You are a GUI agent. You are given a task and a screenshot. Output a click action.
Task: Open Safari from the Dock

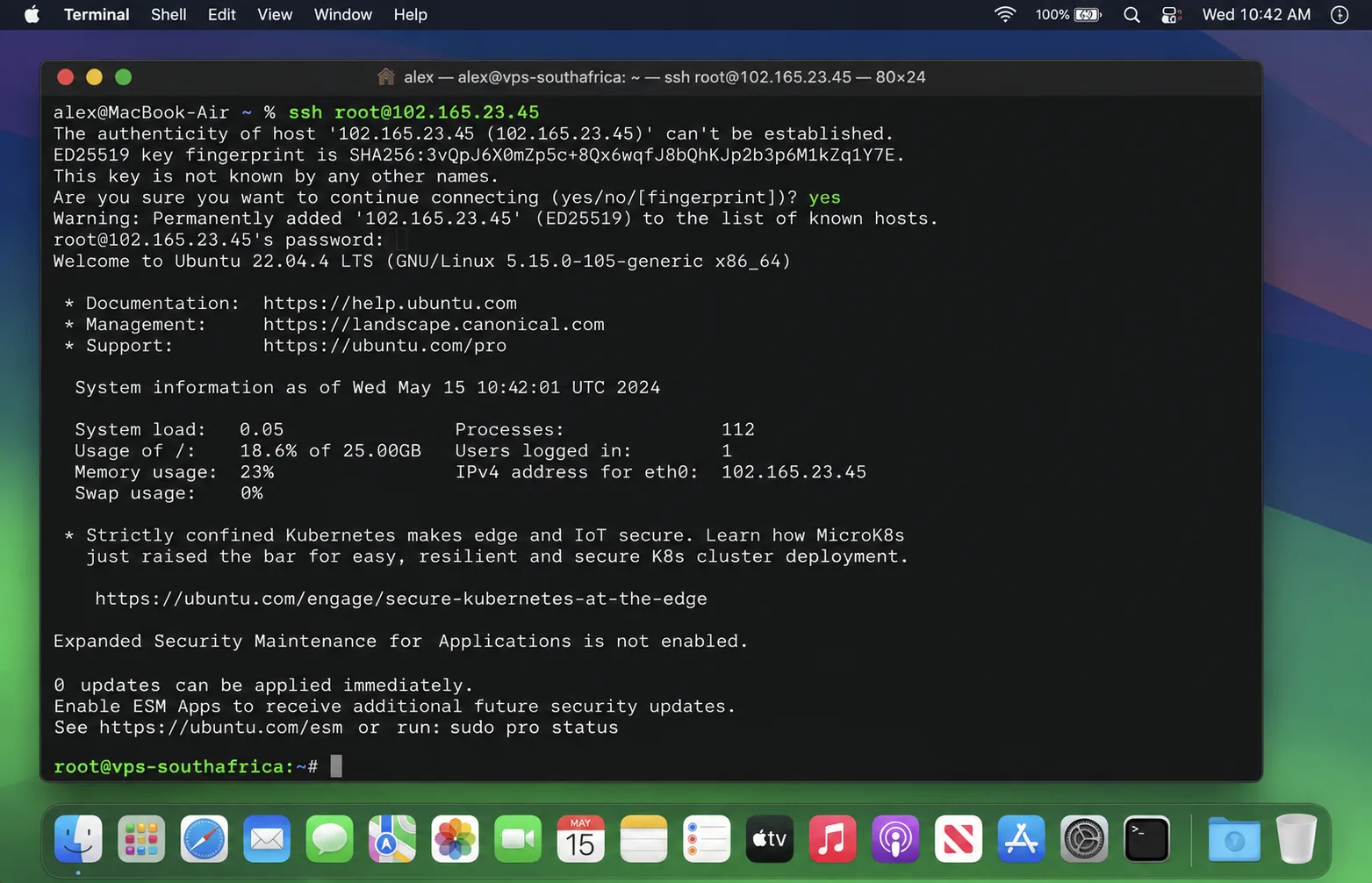[204, 839]
